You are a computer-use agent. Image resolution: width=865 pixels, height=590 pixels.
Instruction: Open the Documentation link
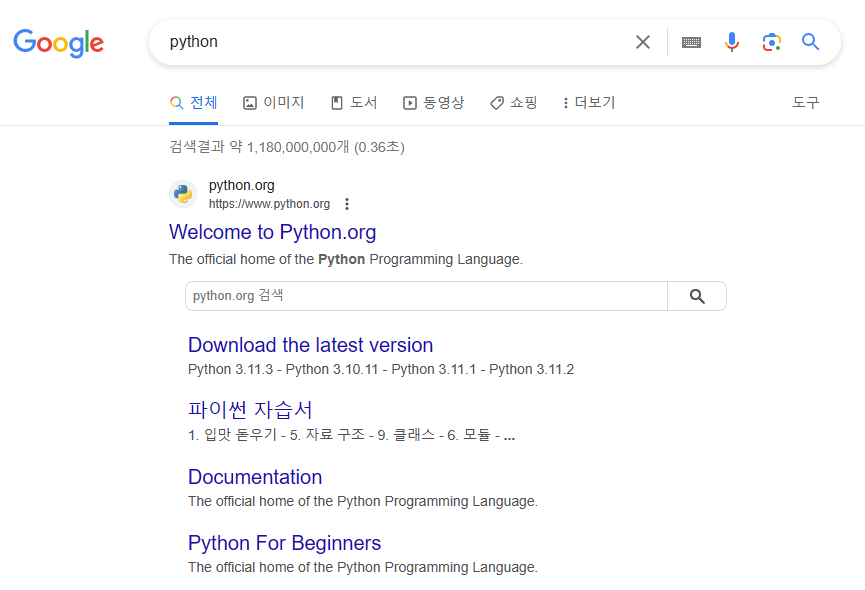(255, 477)
